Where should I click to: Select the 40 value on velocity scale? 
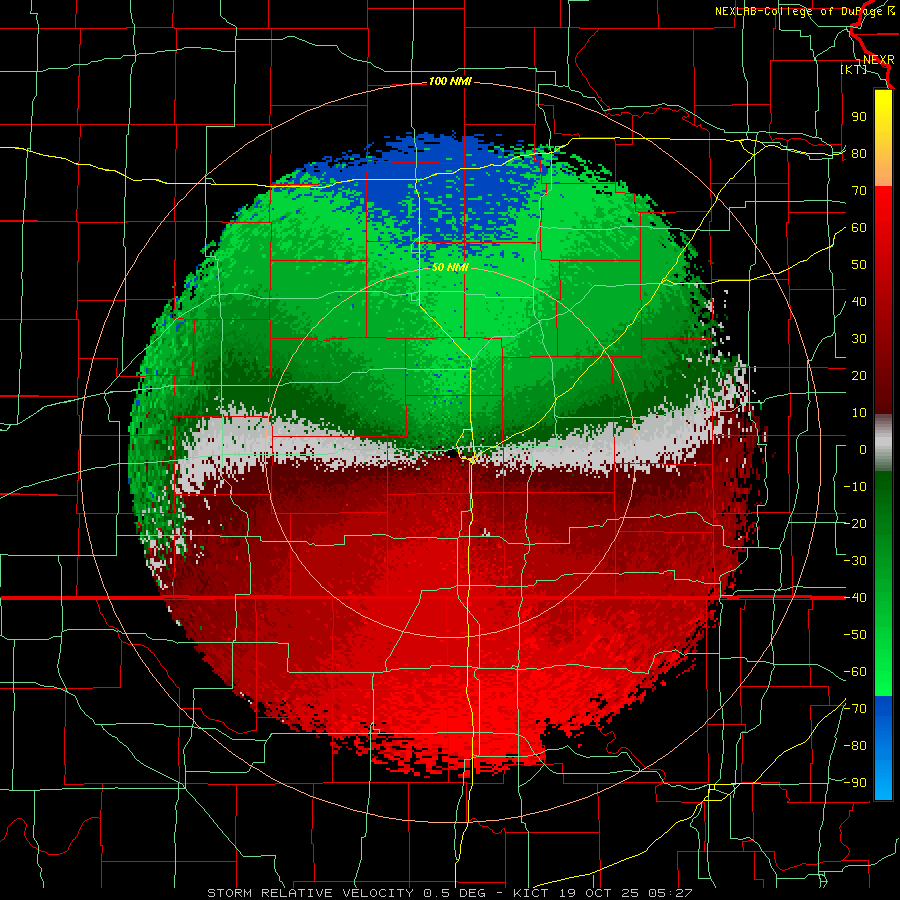[859, 302]
